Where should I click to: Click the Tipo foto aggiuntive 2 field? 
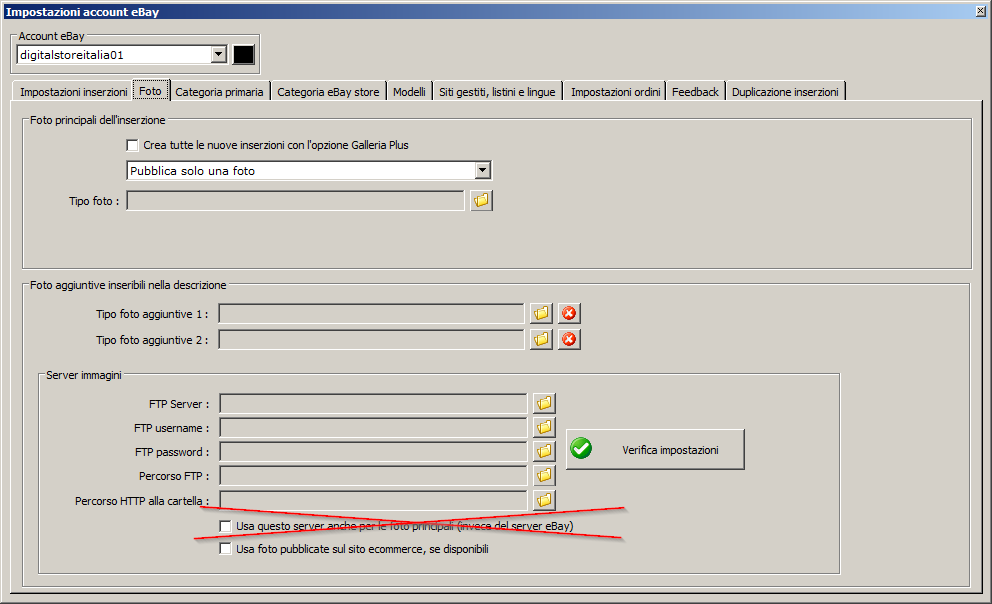point(371,340)
